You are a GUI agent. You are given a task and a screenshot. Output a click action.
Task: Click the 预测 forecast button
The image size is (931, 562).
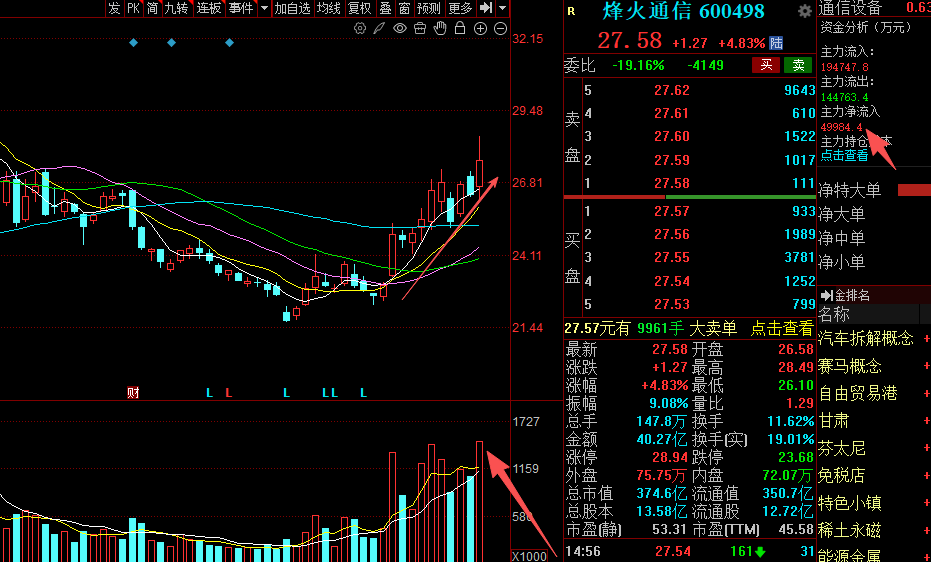429,8
